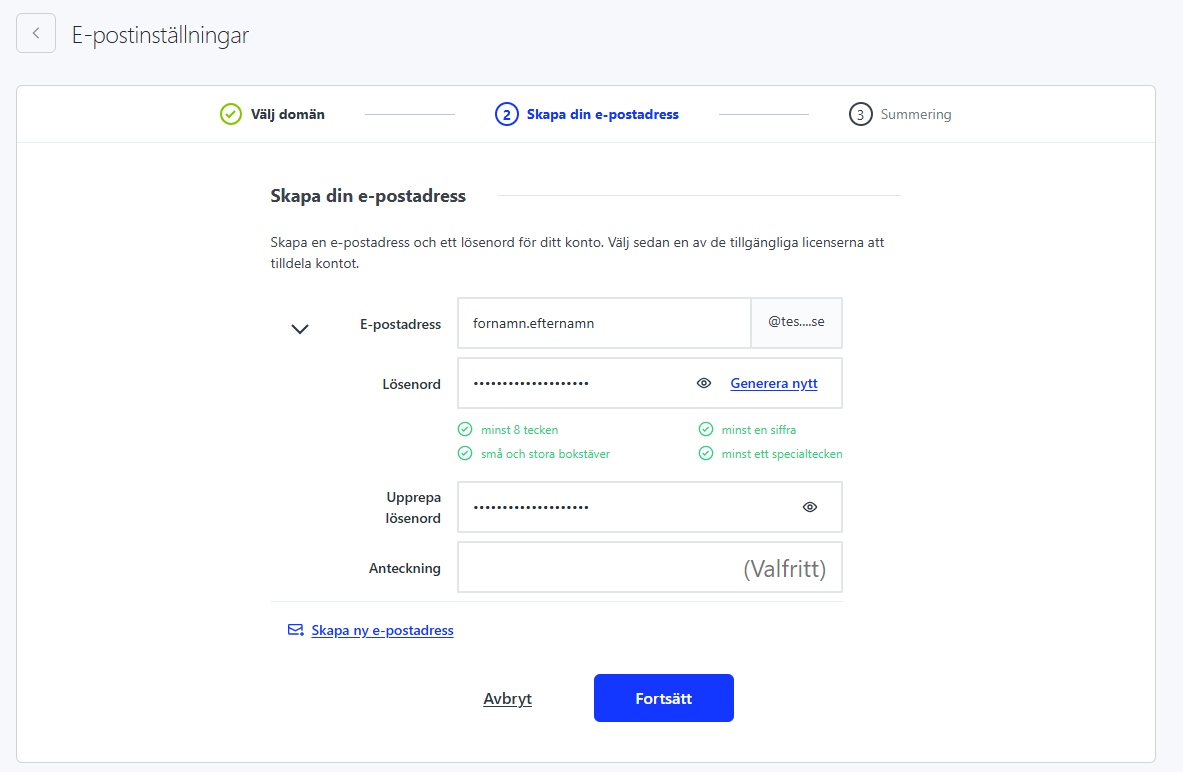Open the @tes....se domain selector
Screen dimensions: 1183x772
coord(796,323)
